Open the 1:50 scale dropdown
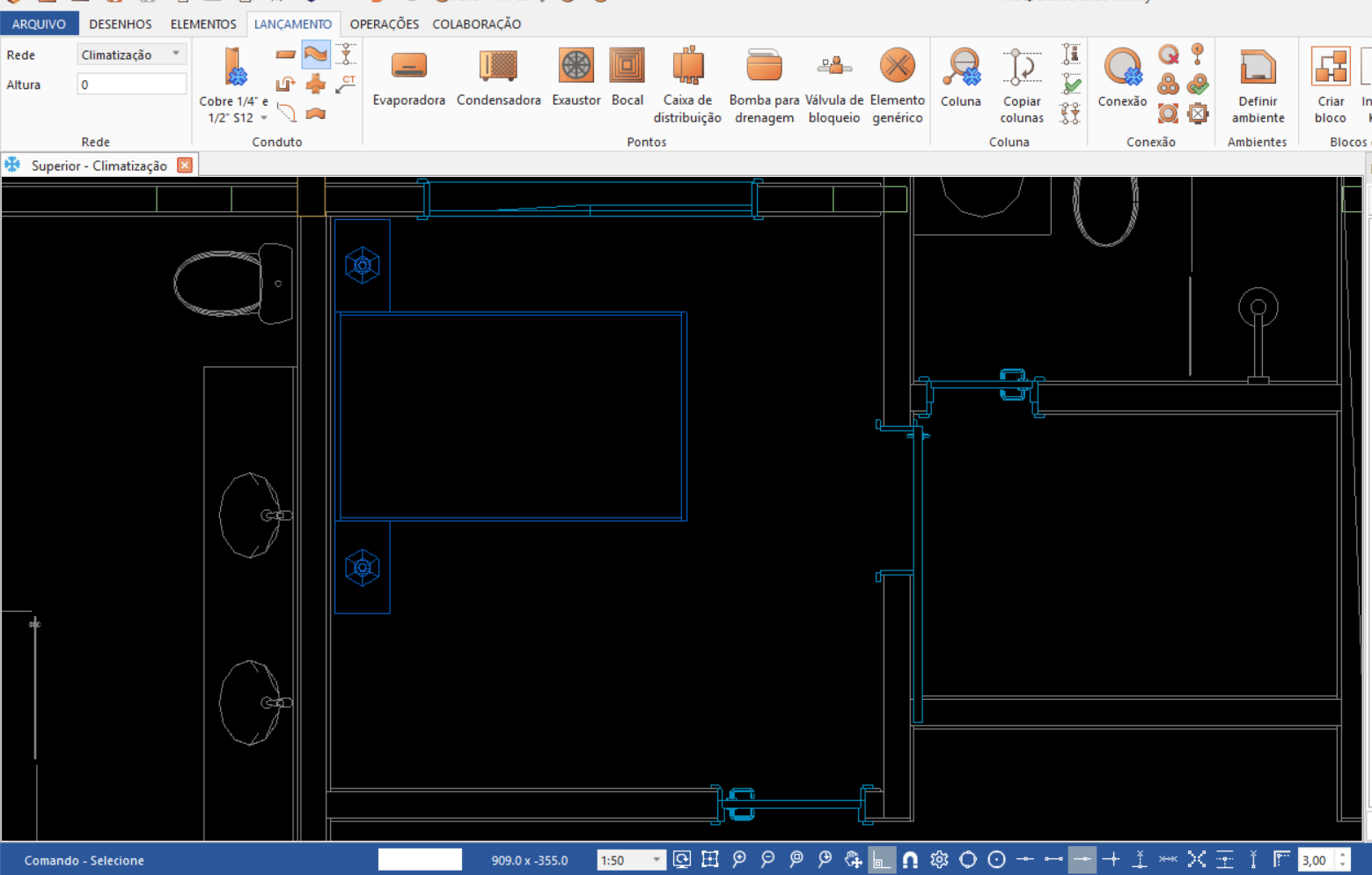 [631, 860]
